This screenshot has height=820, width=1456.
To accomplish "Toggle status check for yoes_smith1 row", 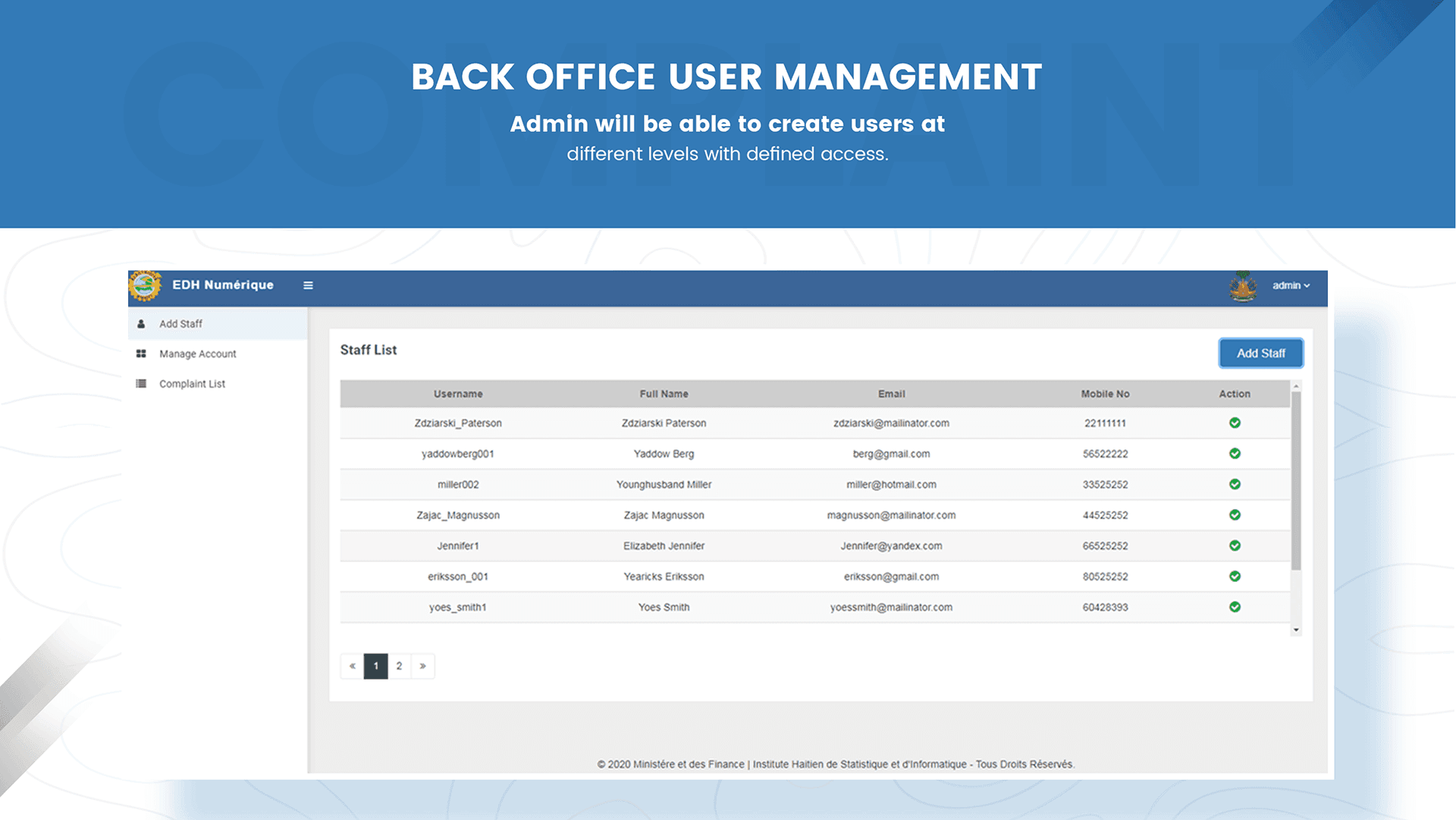I will (1235, 608).
